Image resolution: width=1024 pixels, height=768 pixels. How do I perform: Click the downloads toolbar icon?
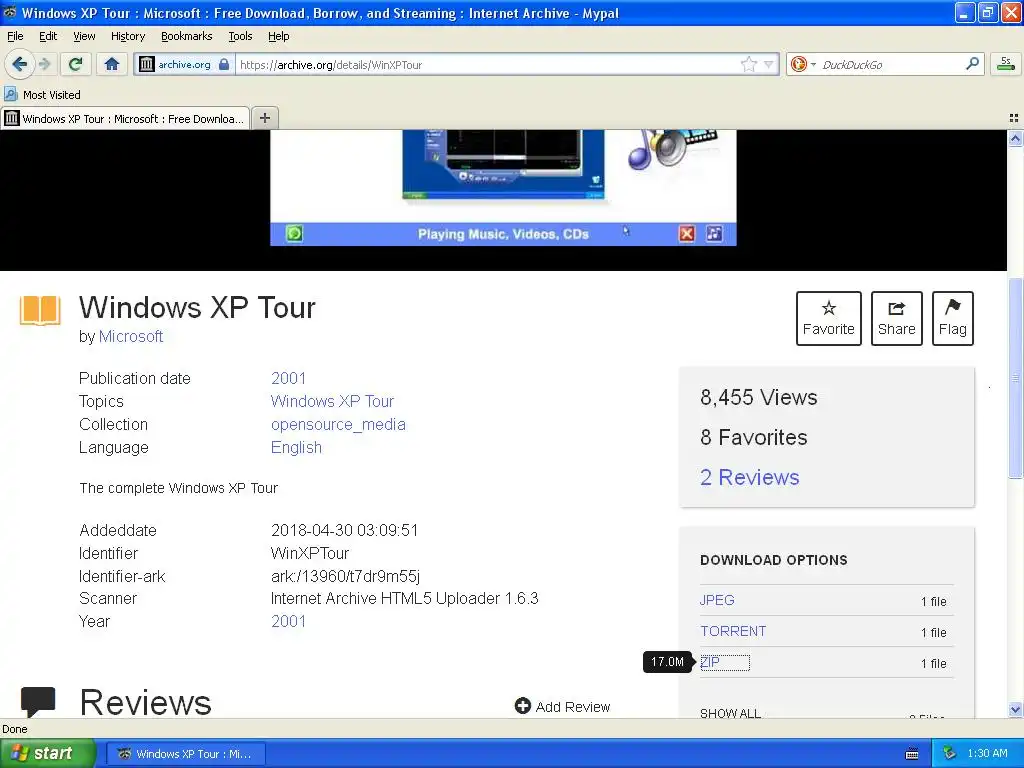(x=1006, y=64)
